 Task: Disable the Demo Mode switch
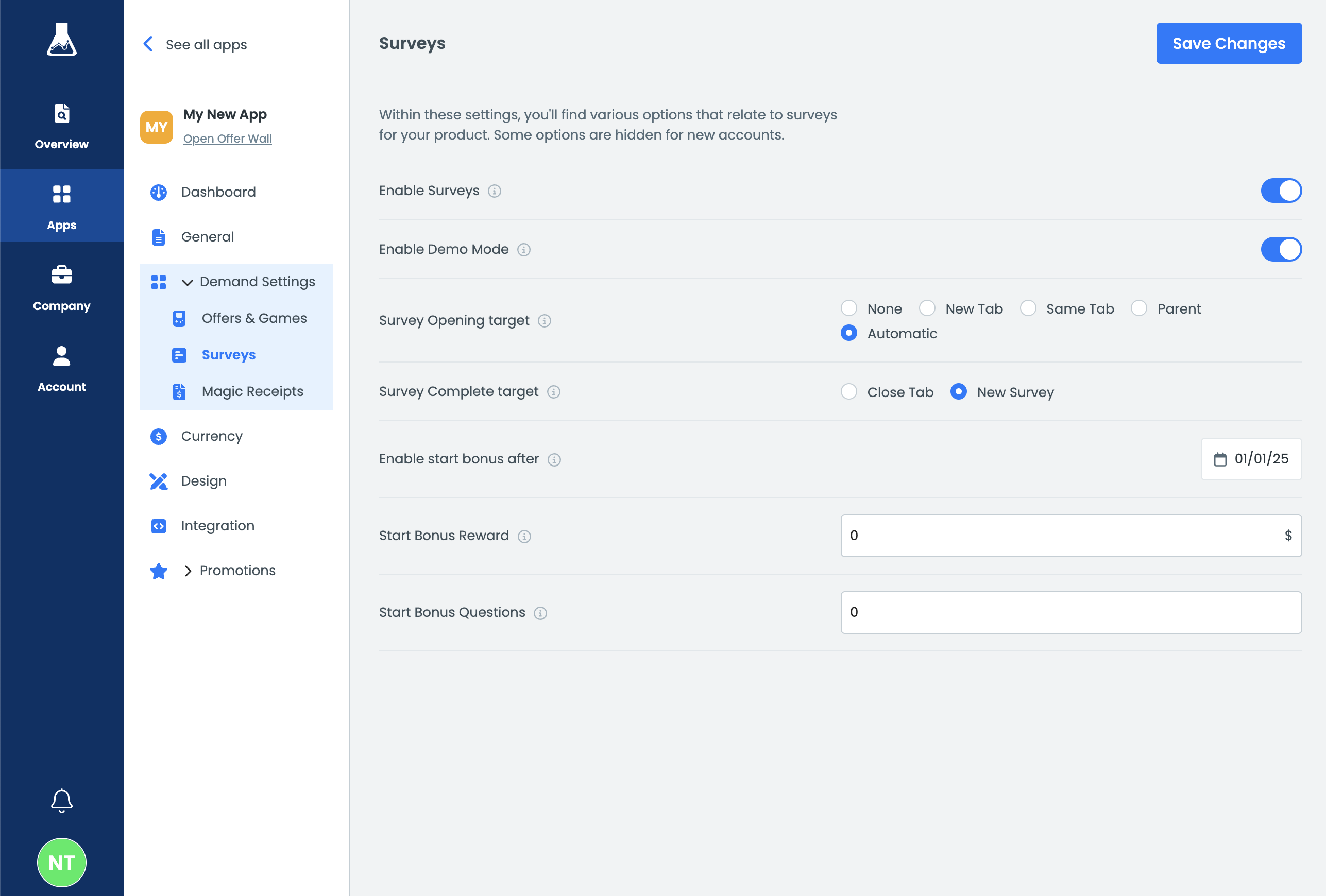click(x=1281, y=249)
